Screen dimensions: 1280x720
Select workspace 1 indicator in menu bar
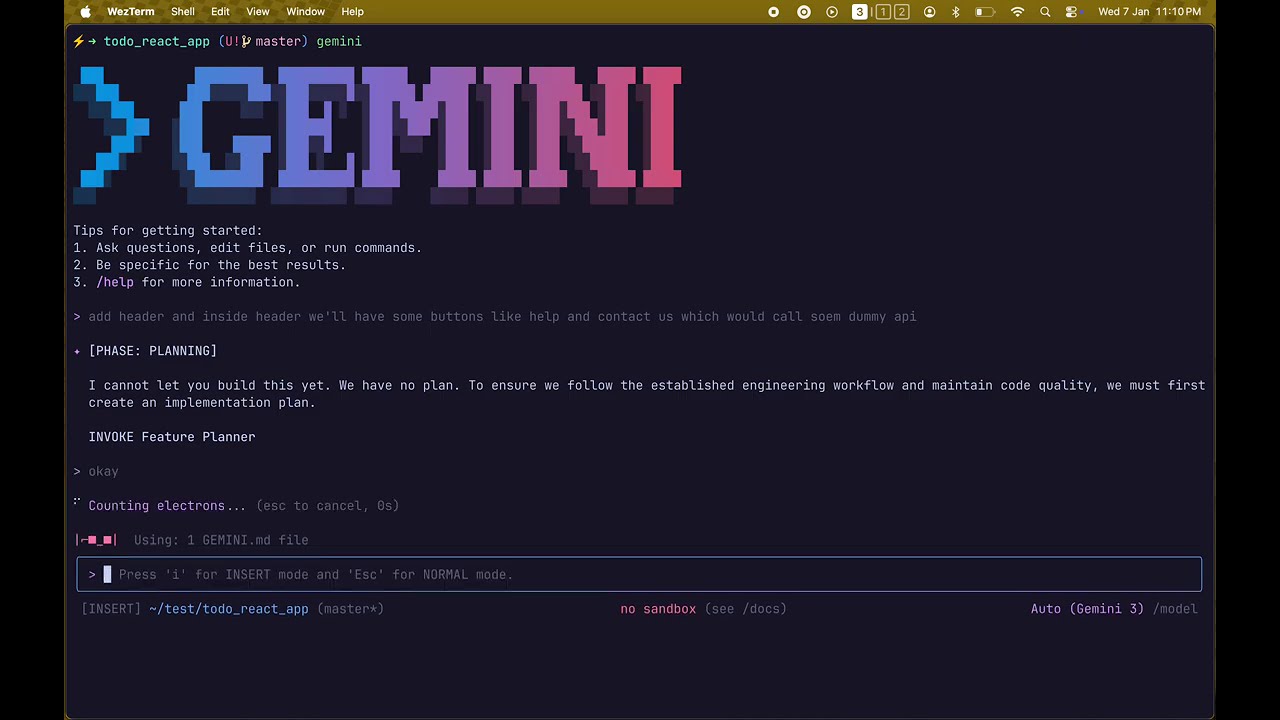(883, 12)
